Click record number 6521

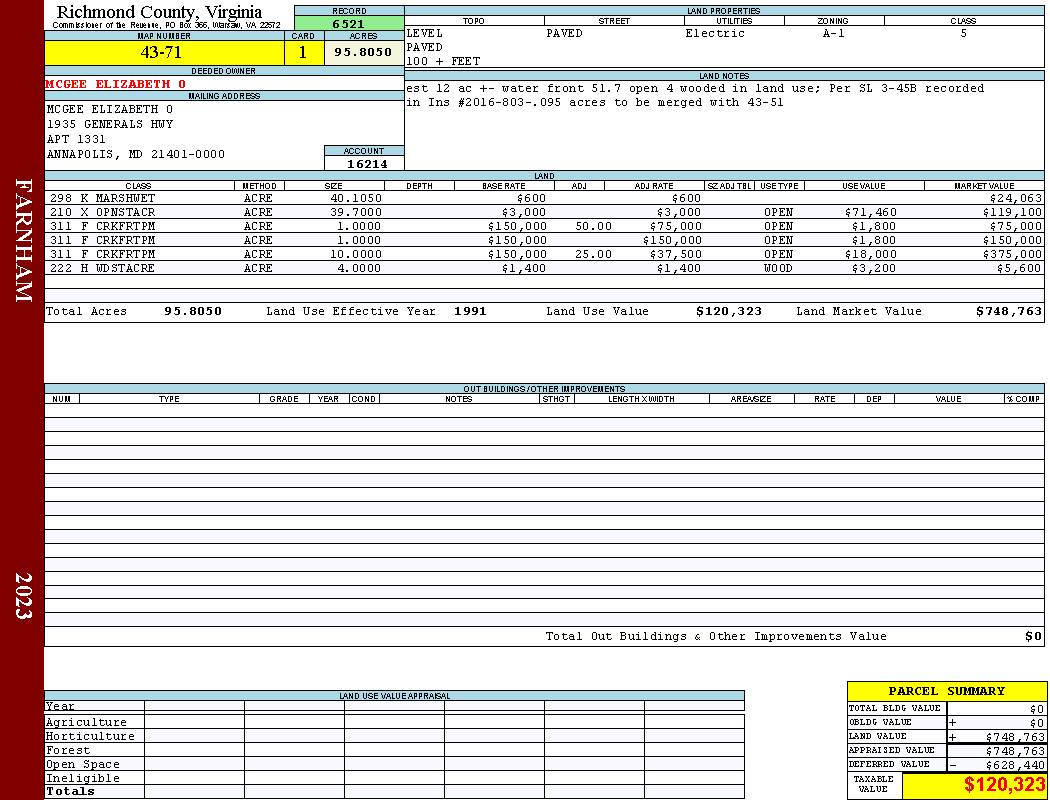click(x=349, y=23)
